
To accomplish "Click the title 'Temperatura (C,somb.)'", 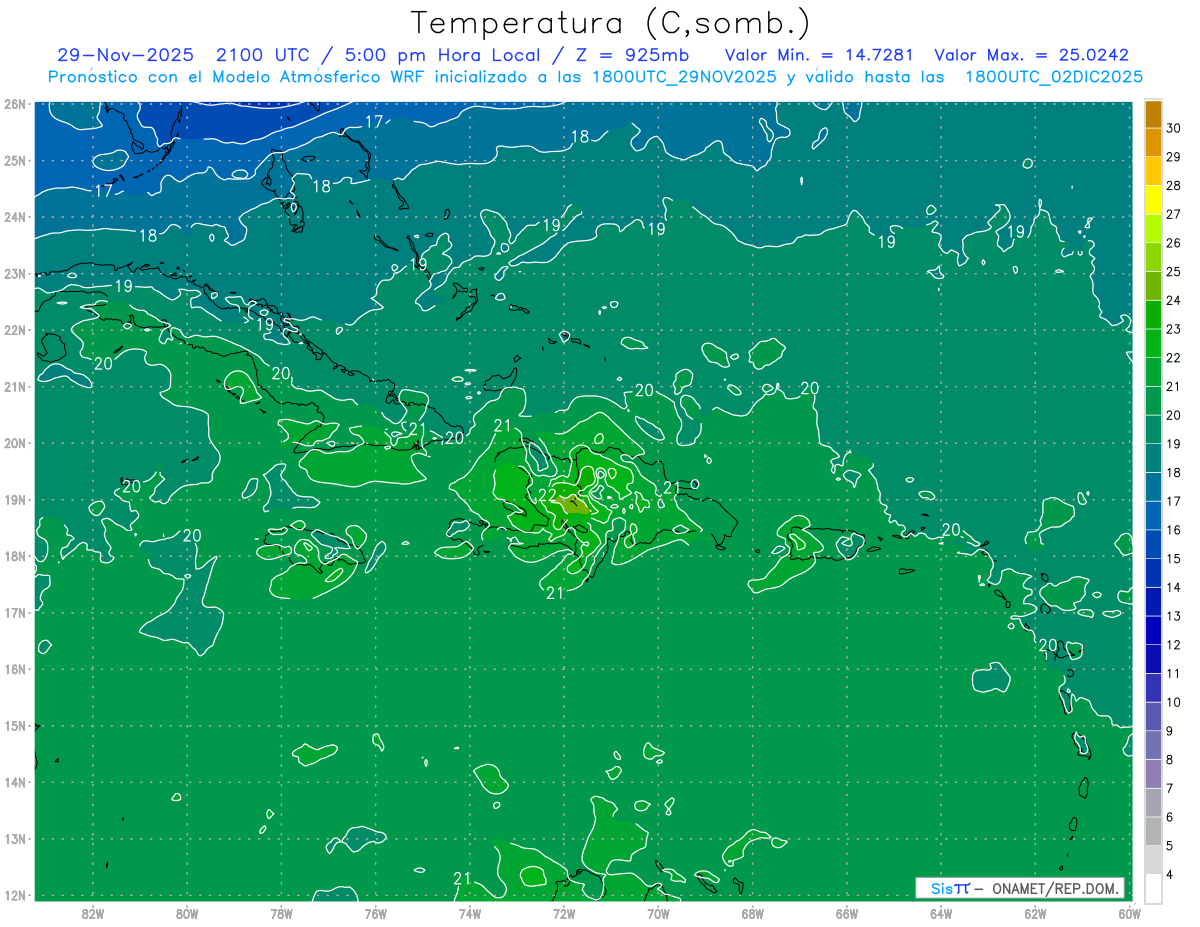I will pos(611,23).
